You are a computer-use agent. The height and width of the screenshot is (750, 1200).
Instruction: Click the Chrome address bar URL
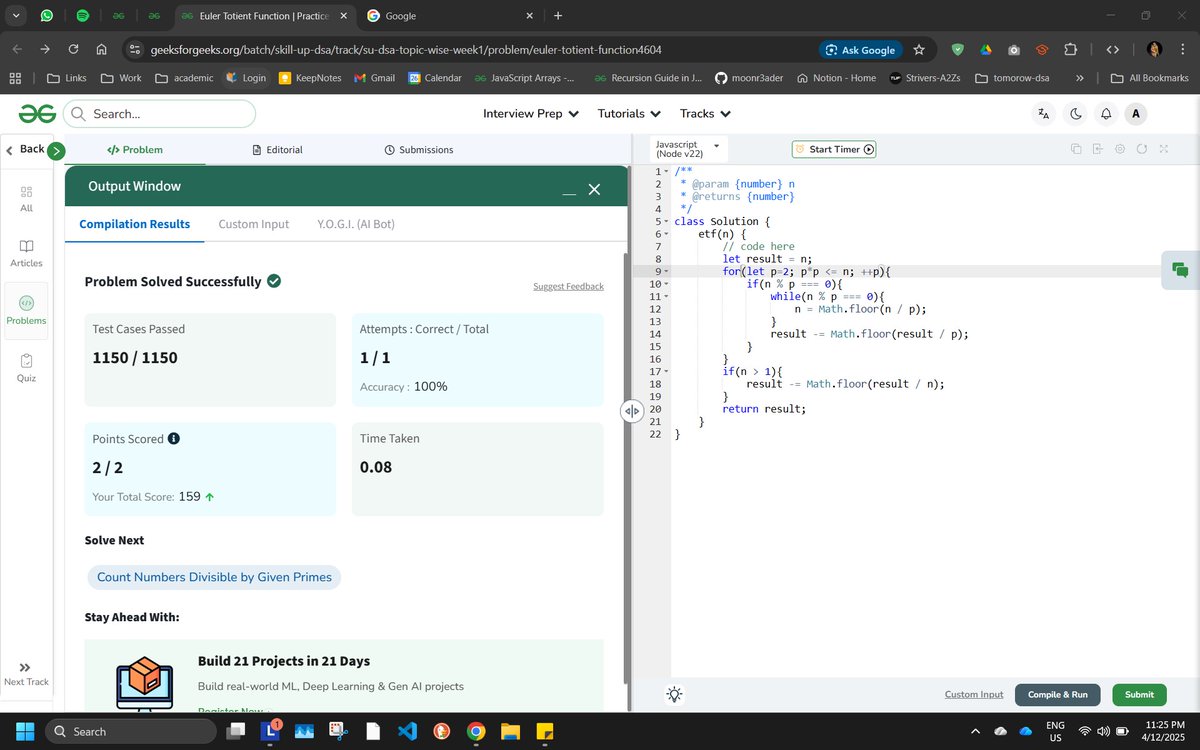[406, 49]
